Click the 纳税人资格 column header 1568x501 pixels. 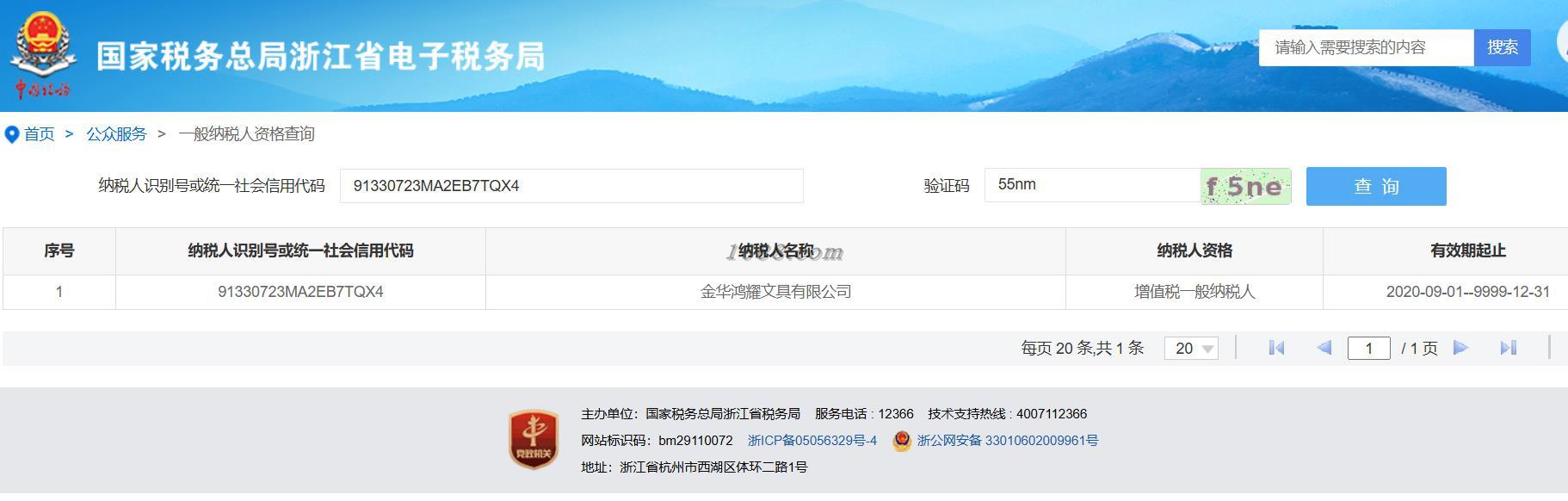[1195, 251]
